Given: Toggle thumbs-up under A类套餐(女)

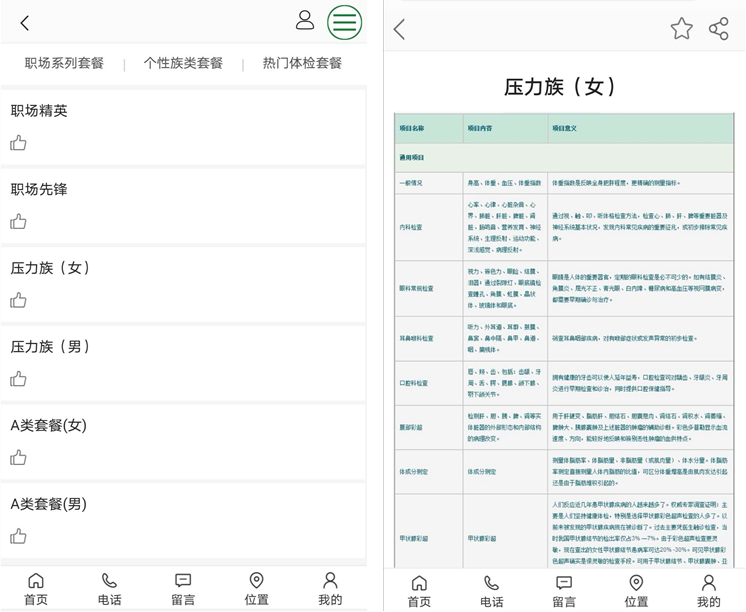Looking at the screenshot, I should [18, 457].
